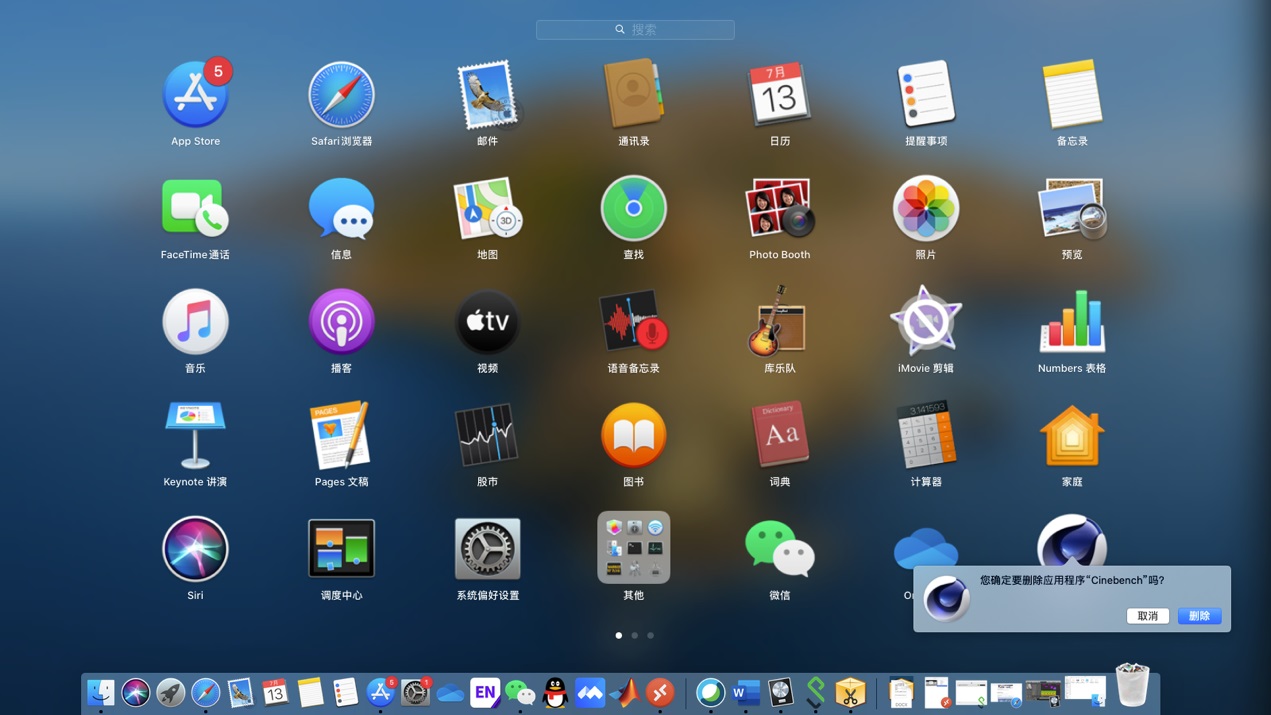Open Safari from the Dock
Image resolution: width=1271 pixels, height=715 pixels.
click(x=206, y=692)
